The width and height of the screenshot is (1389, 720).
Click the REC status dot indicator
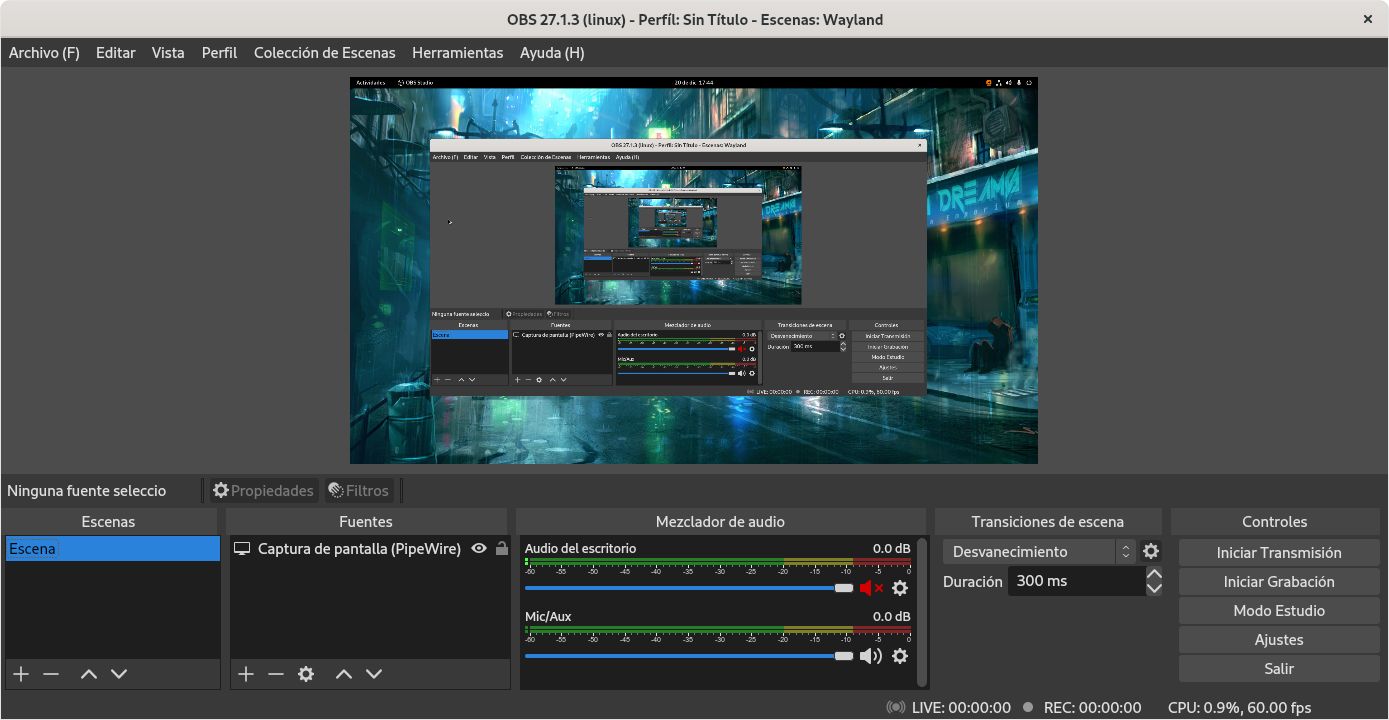click(x=1028, y=707)
